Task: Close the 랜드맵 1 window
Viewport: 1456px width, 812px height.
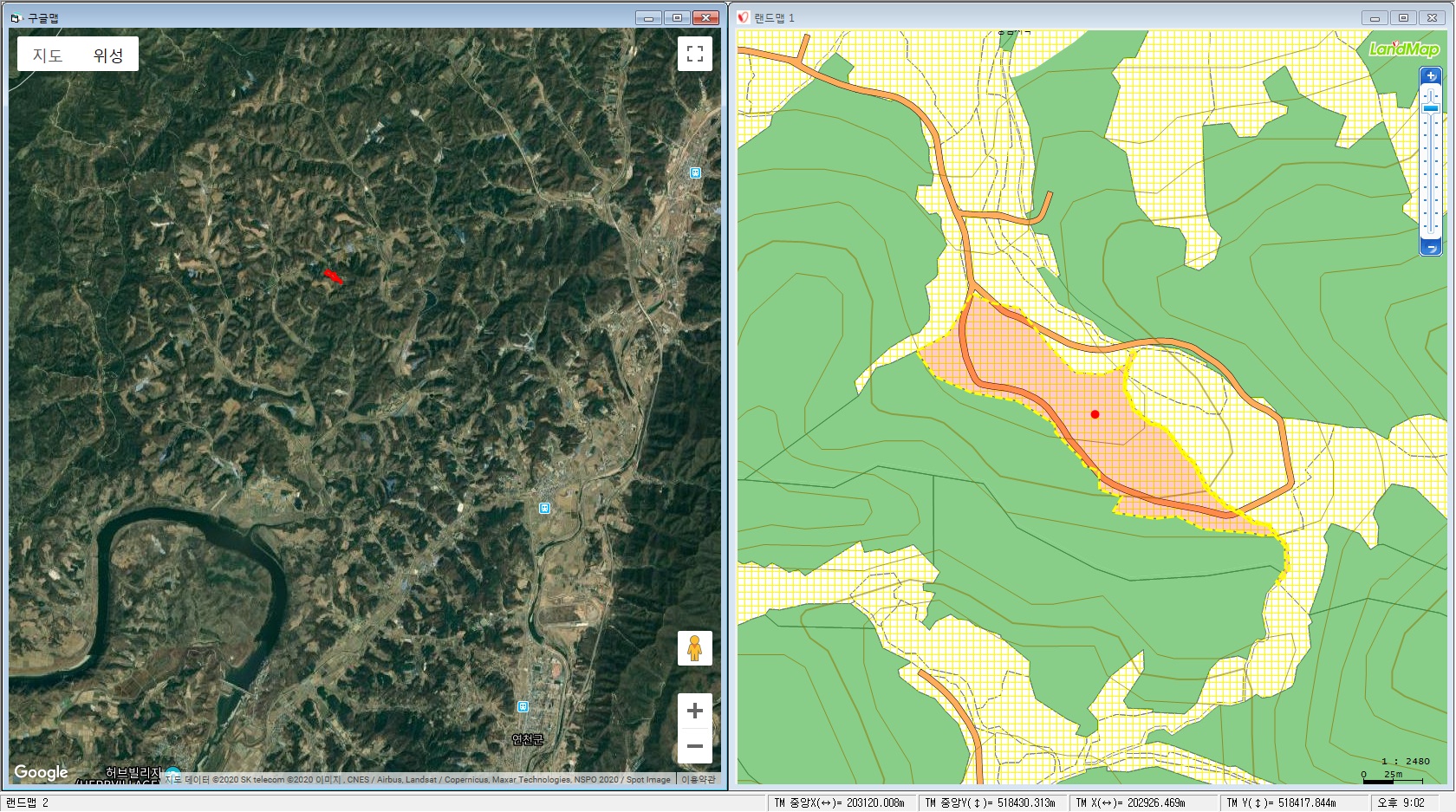Action: (1432, 17)
